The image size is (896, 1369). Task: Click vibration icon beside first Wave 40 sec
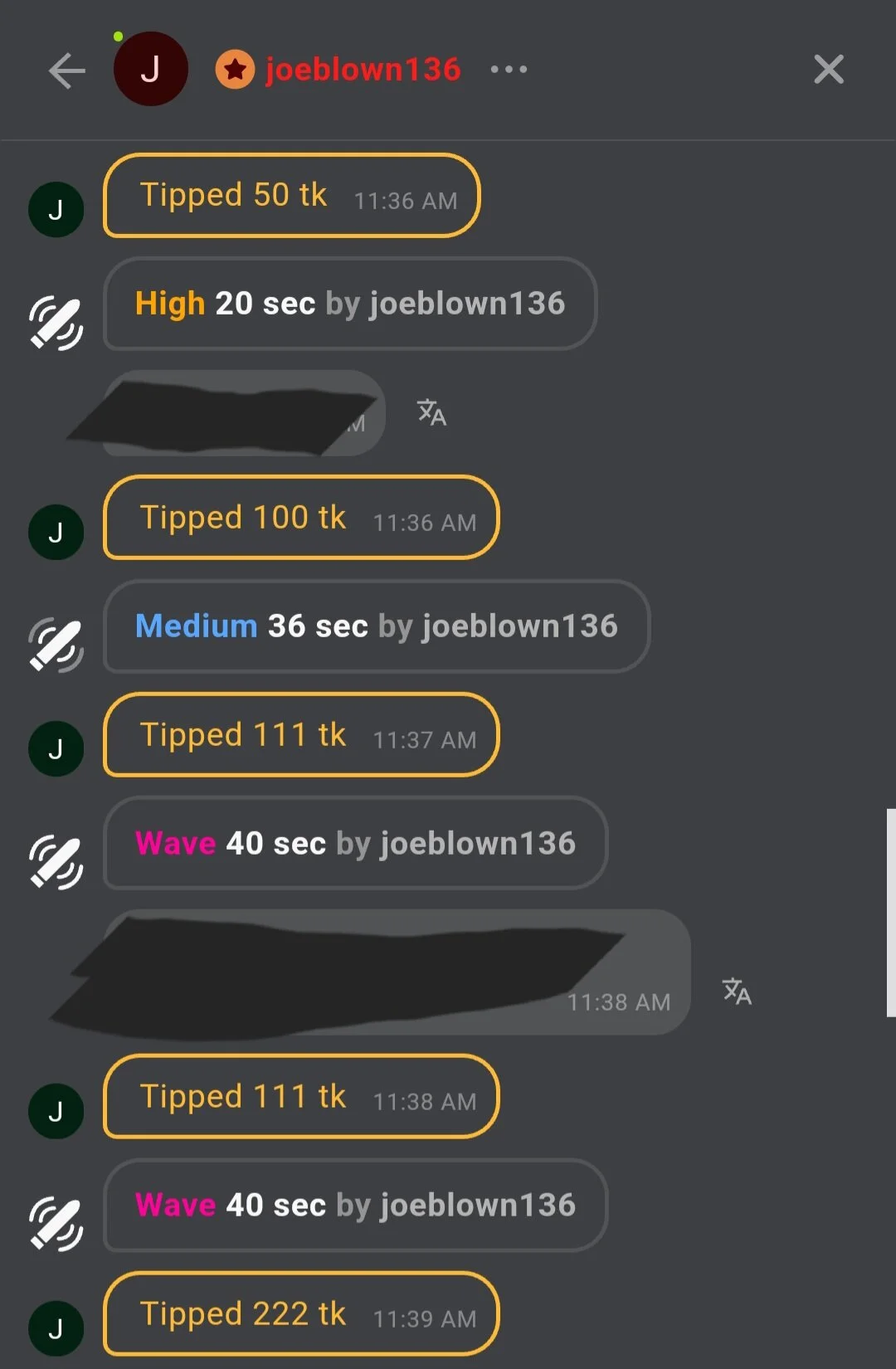pyautogui.click(x=56, y=861)
